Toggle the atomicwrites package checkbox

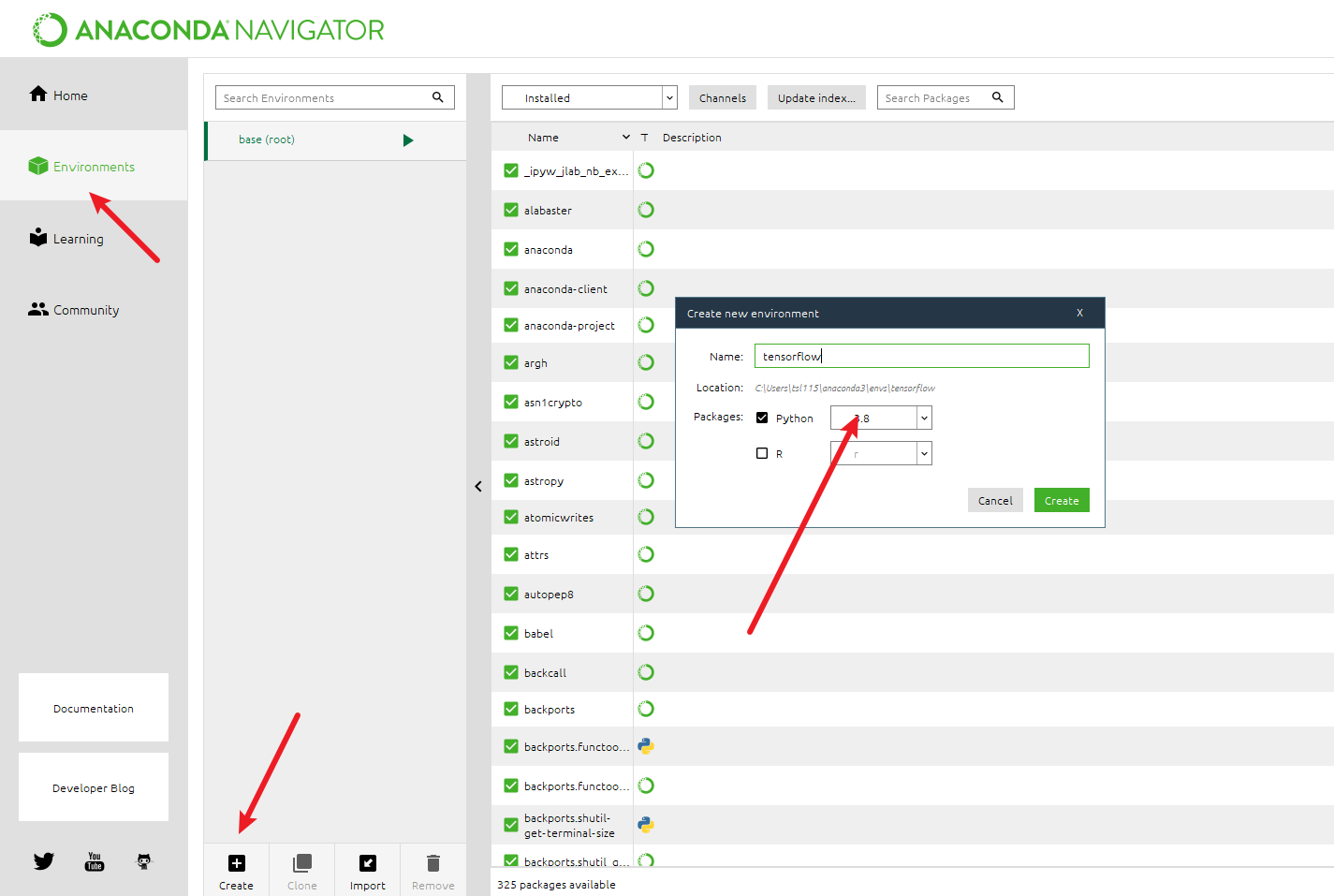(511, 517)
